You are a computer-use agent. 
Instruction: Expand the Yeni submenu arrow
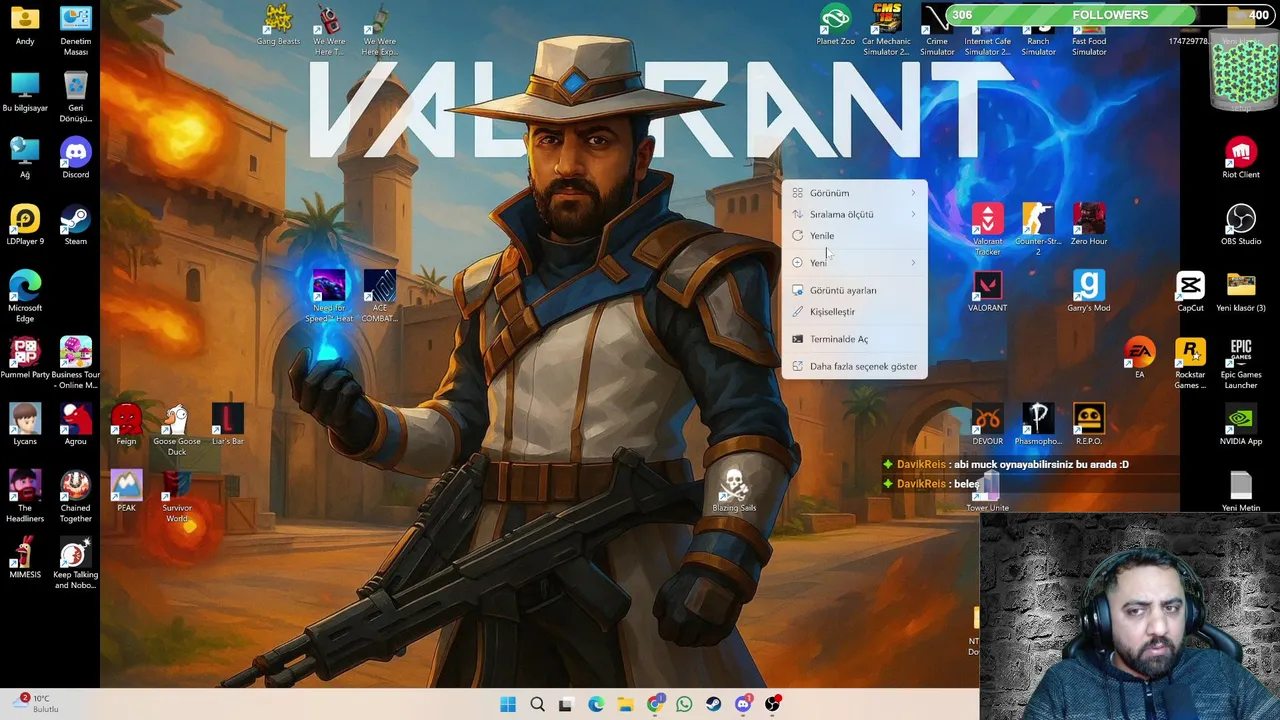coord(913,263)
